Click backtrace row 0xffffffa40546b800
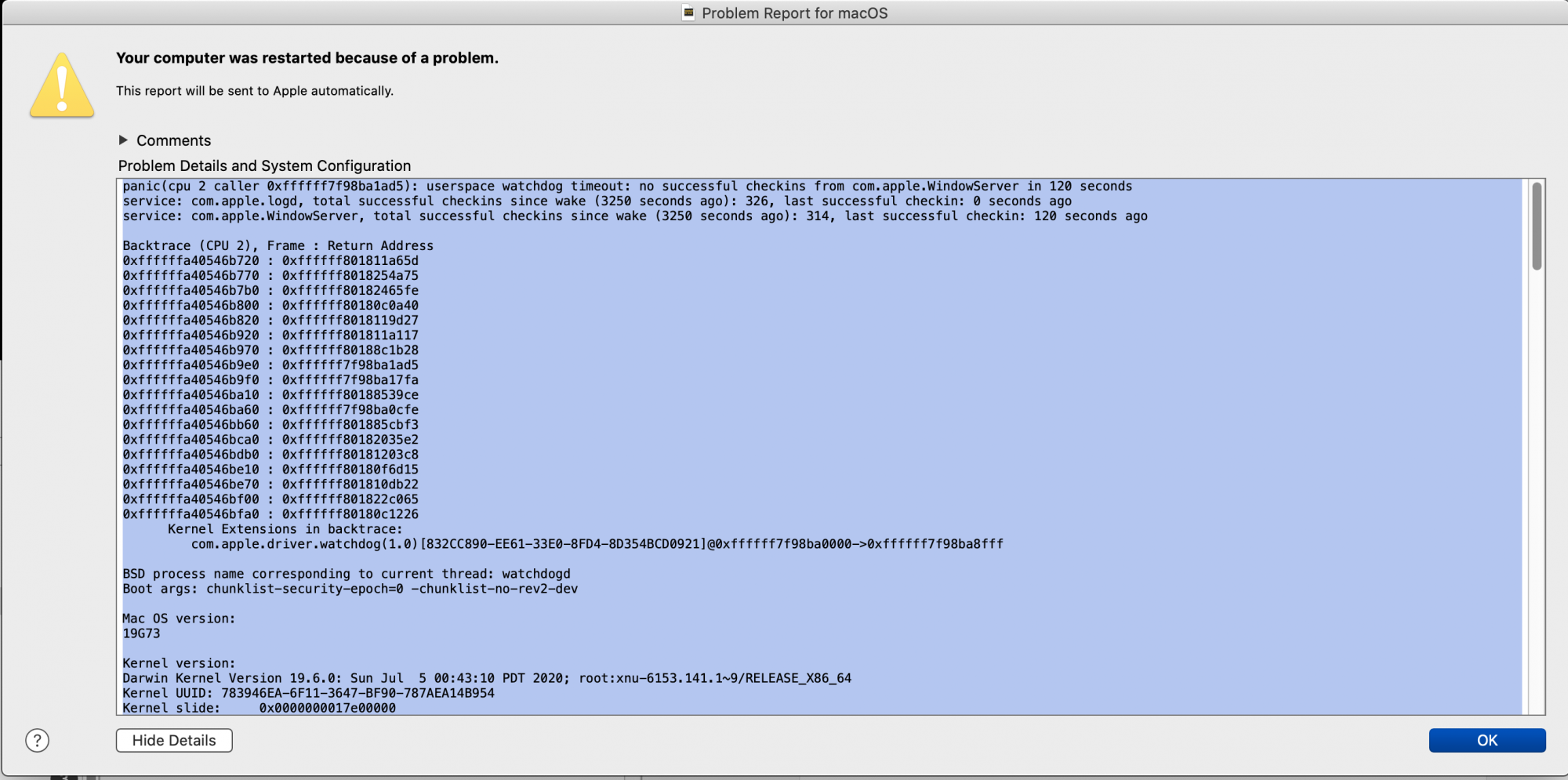The height and width of the screenshot is (780, 1568). tap(270, 306)
